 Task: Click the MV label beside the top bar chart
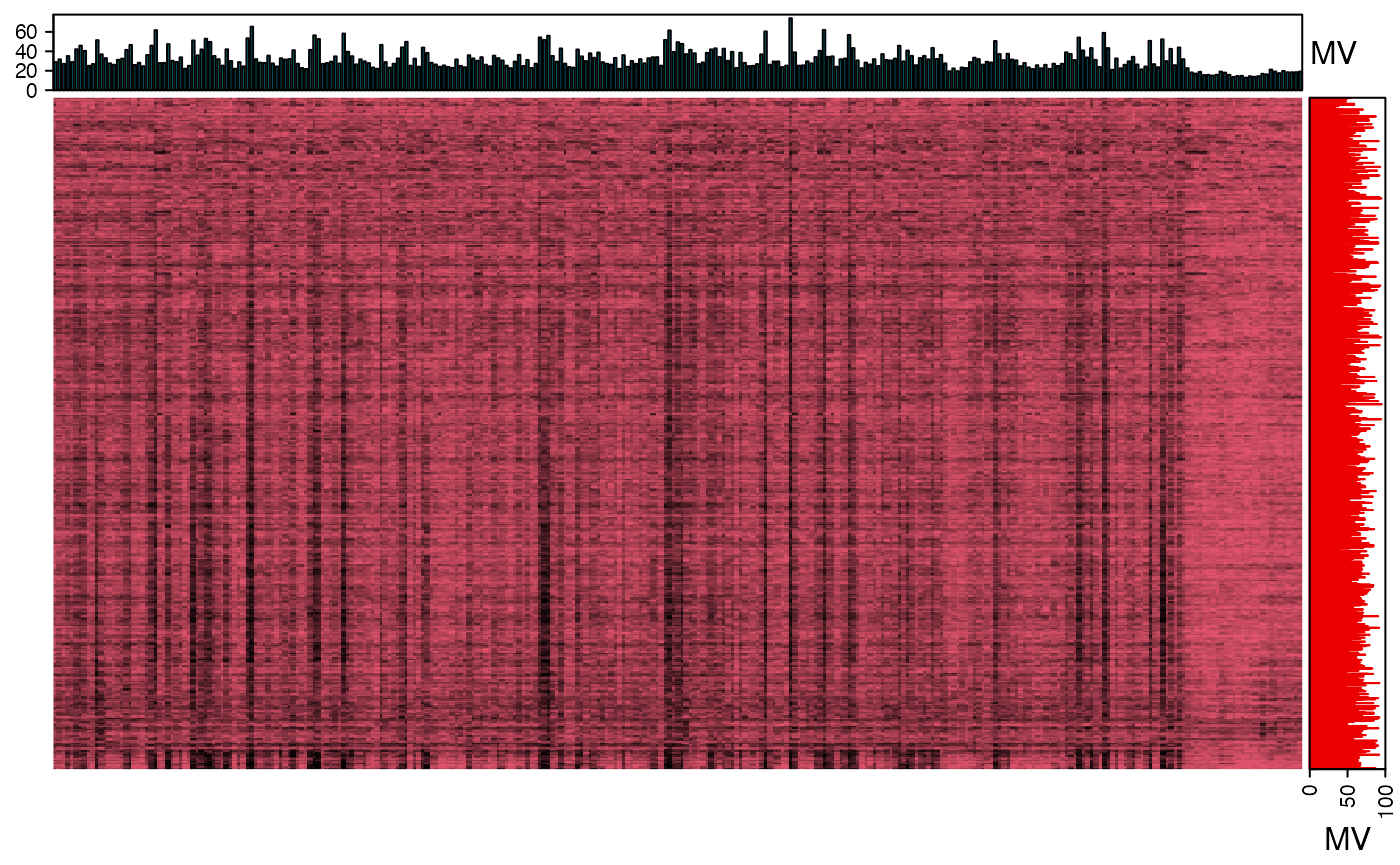[1333, 53]
